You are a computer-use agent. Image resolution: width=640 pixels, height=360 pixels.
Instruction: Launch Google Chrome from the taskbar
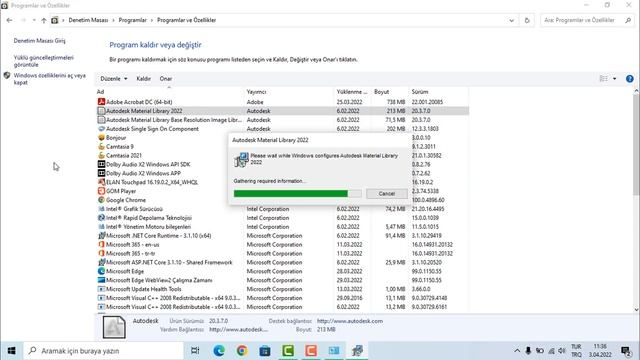pyautogui.click(x=242, y=351)
